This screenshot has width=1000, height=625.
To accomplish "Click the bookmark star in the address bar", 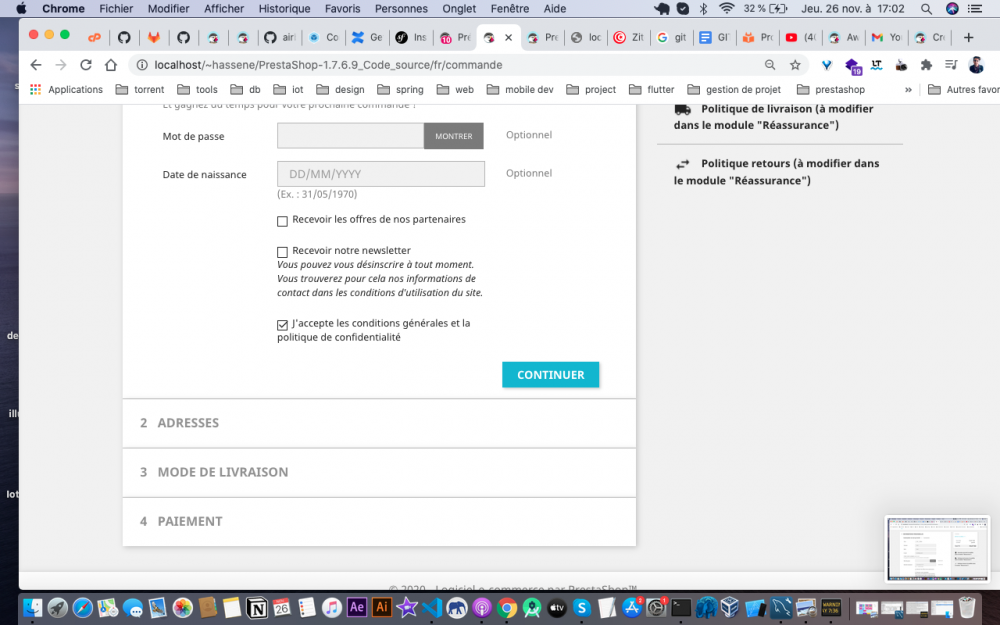I will coord(795,63).
